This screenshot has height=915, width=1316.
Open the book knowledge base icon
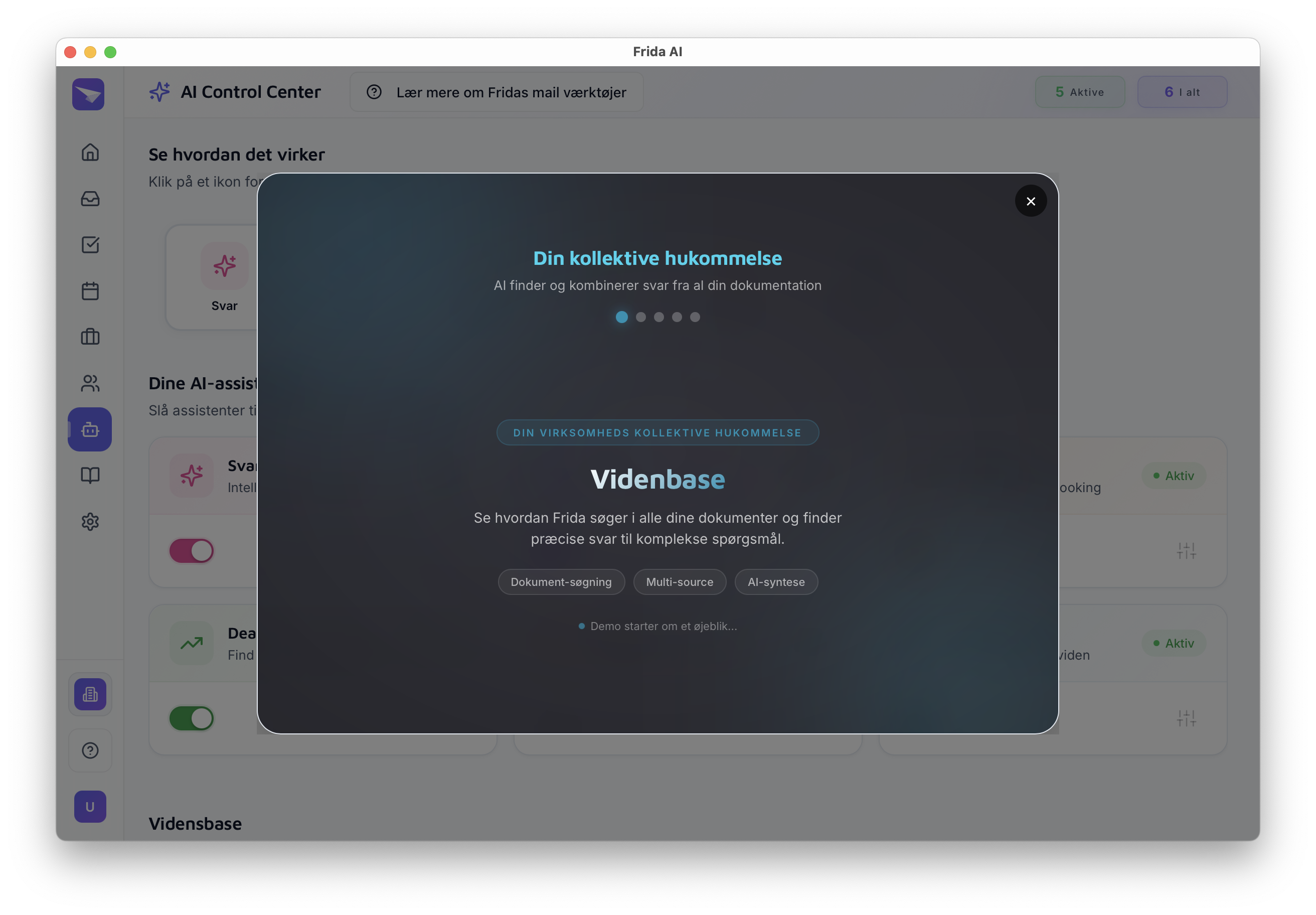90,475
